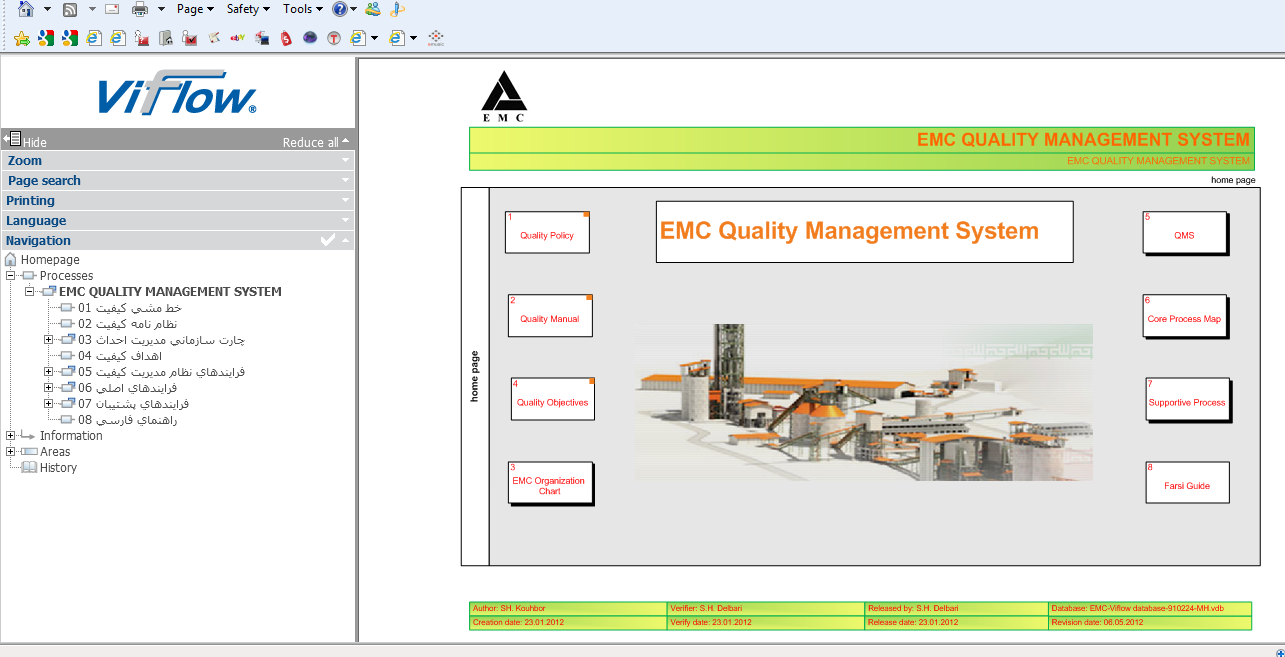Select tree item 01 خط مشي كيفيت
Viewport: 1285px width, 657px height.
point(130,308)
